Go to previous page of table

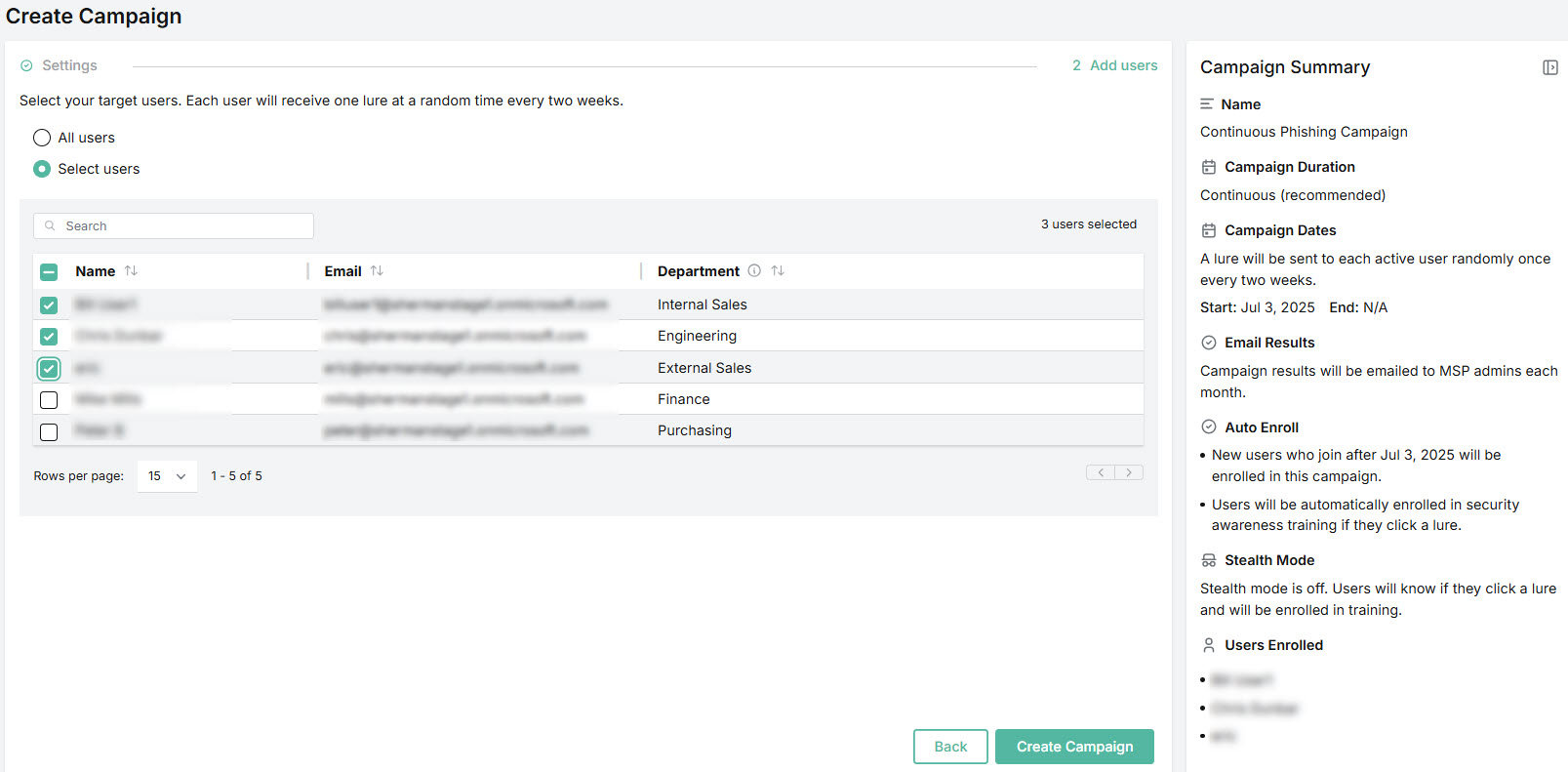(x=1101, y=472)
